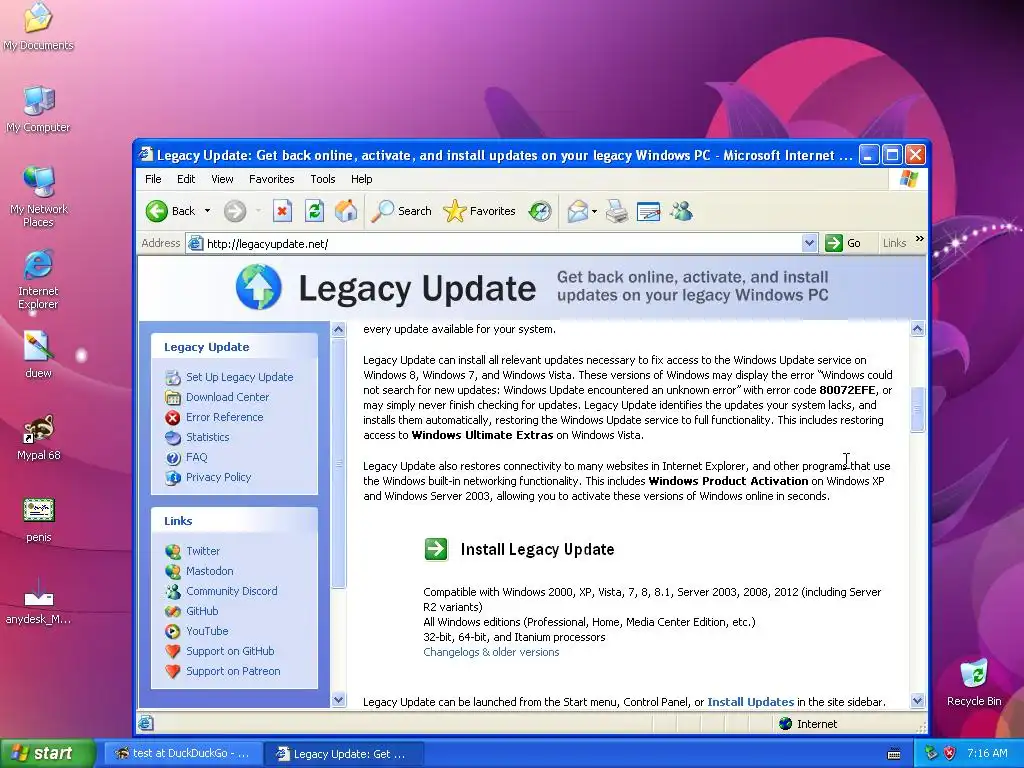
Task: Click the Install Updates link in text
Action: pyautogui.click(x=750, y=702)
